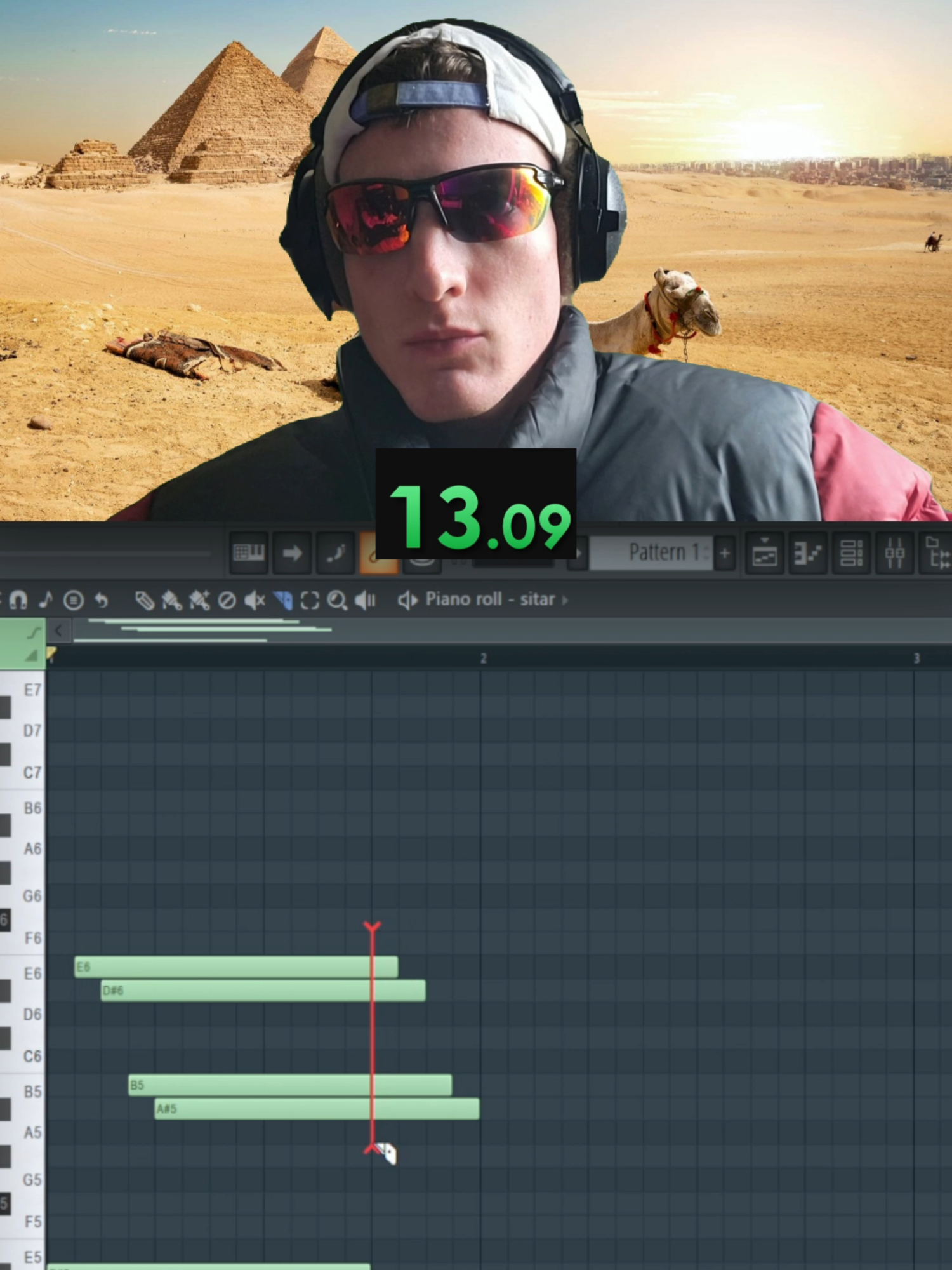This screenshot has width=952, height=1270.
Task: Open the Piano roll view icon
Action: pyautogui.click(x=807, y=552)
